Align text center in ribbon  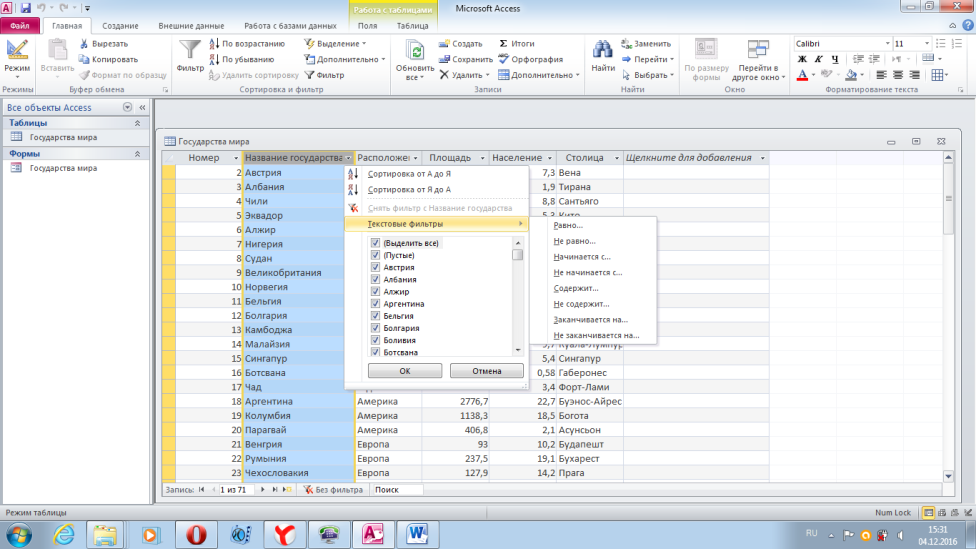pyautogui.click(x=898, y=75)
